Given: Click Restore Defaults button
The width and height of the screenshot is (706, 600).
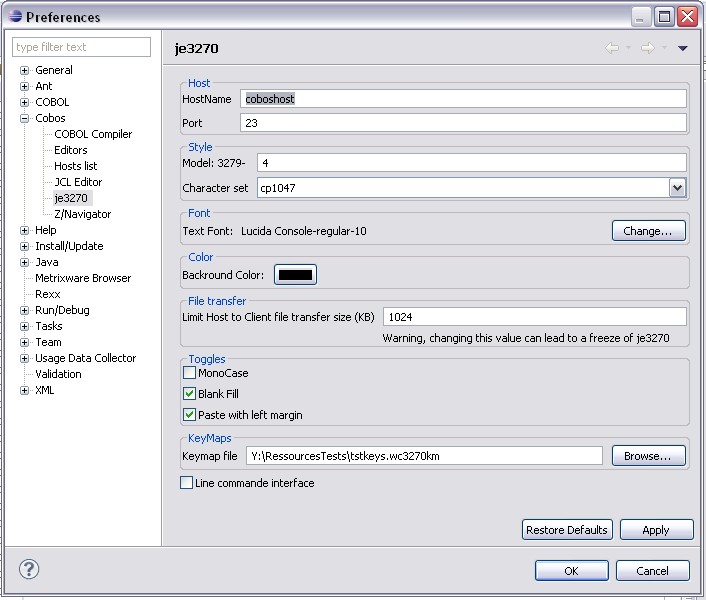Looking at the screenshot, I should tap(567, 530).
